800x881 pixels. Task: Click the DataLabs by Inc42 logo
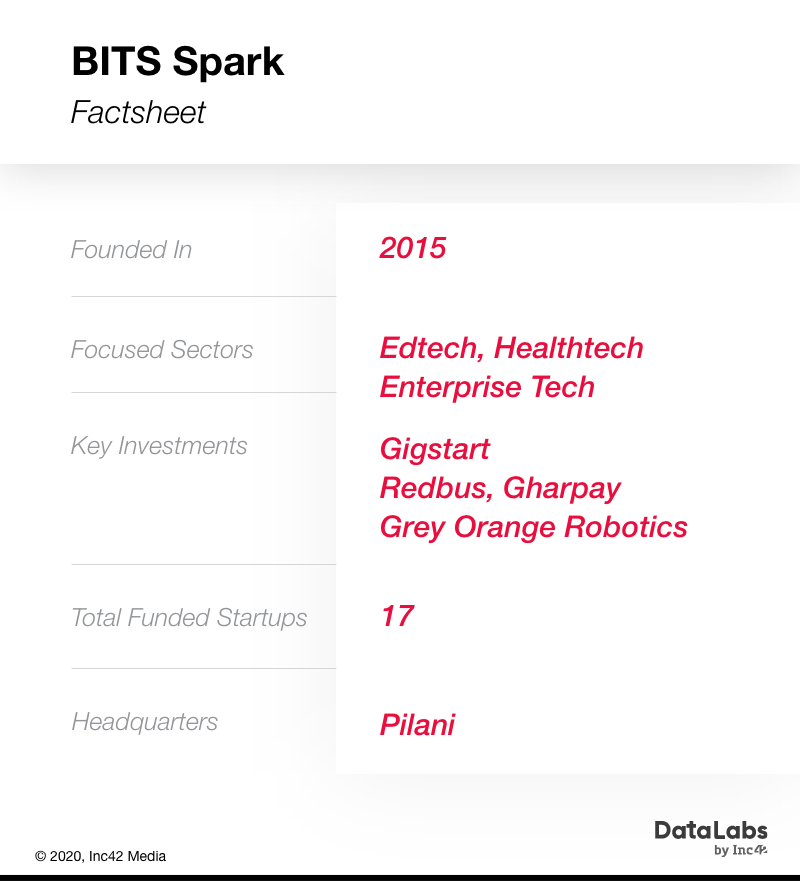(x=711, y=838)
